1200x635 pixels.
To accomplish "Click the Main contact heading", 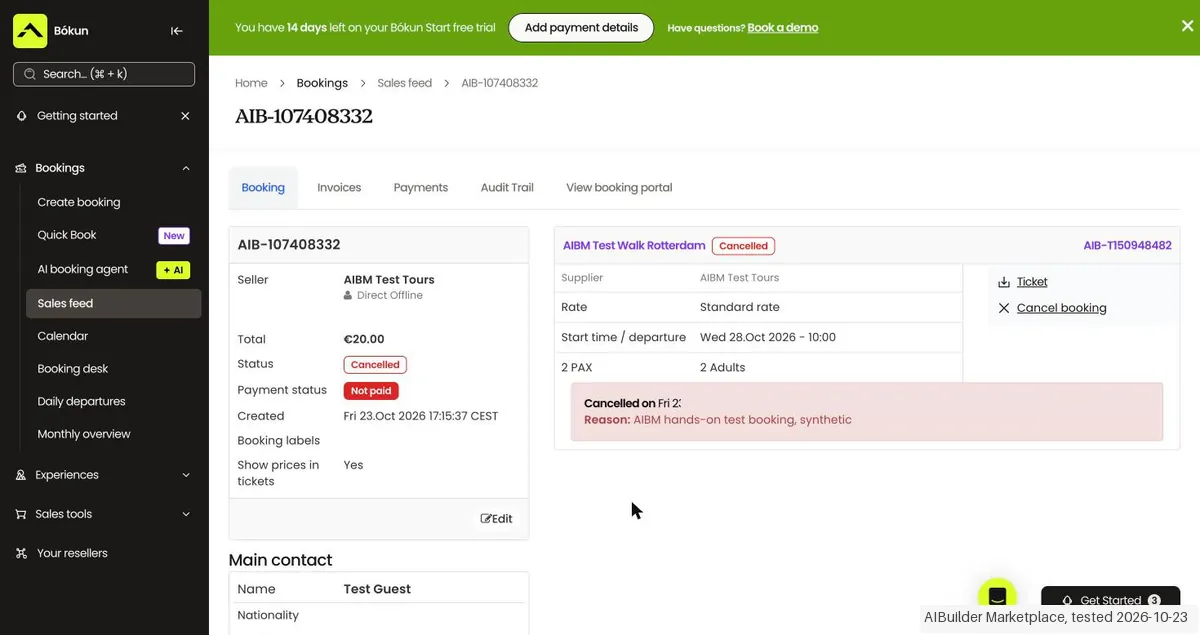I will click(281, 560).
